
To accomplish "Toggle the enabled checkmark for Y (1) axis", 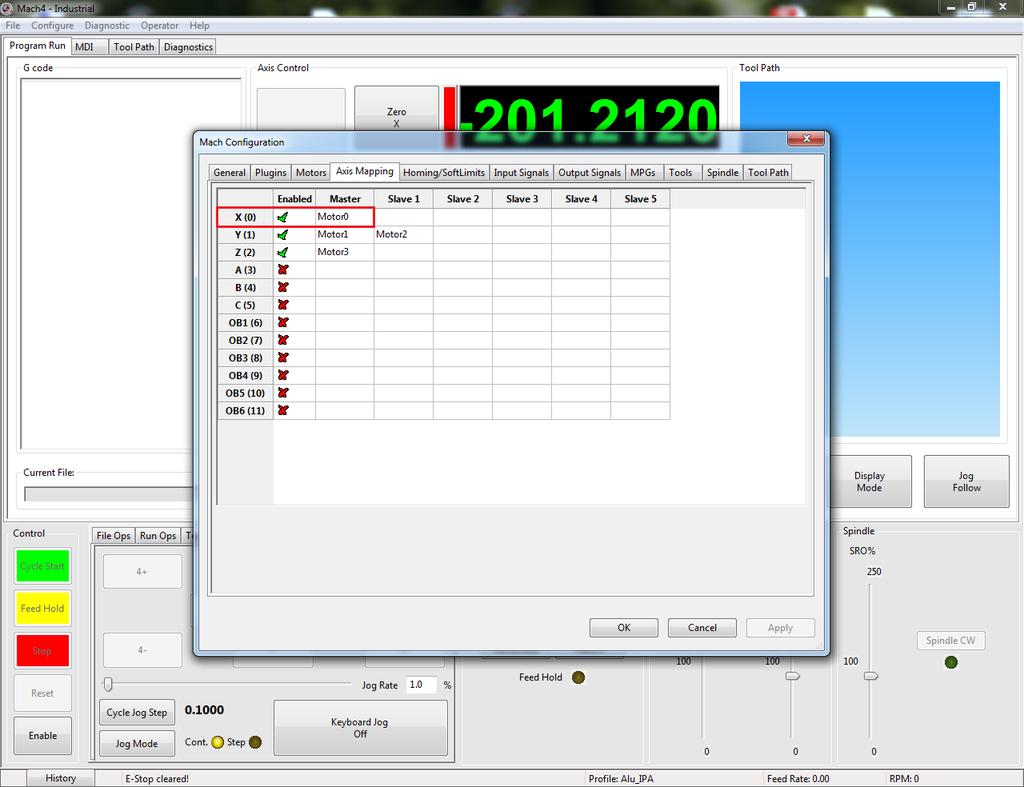I will [283, 234].
